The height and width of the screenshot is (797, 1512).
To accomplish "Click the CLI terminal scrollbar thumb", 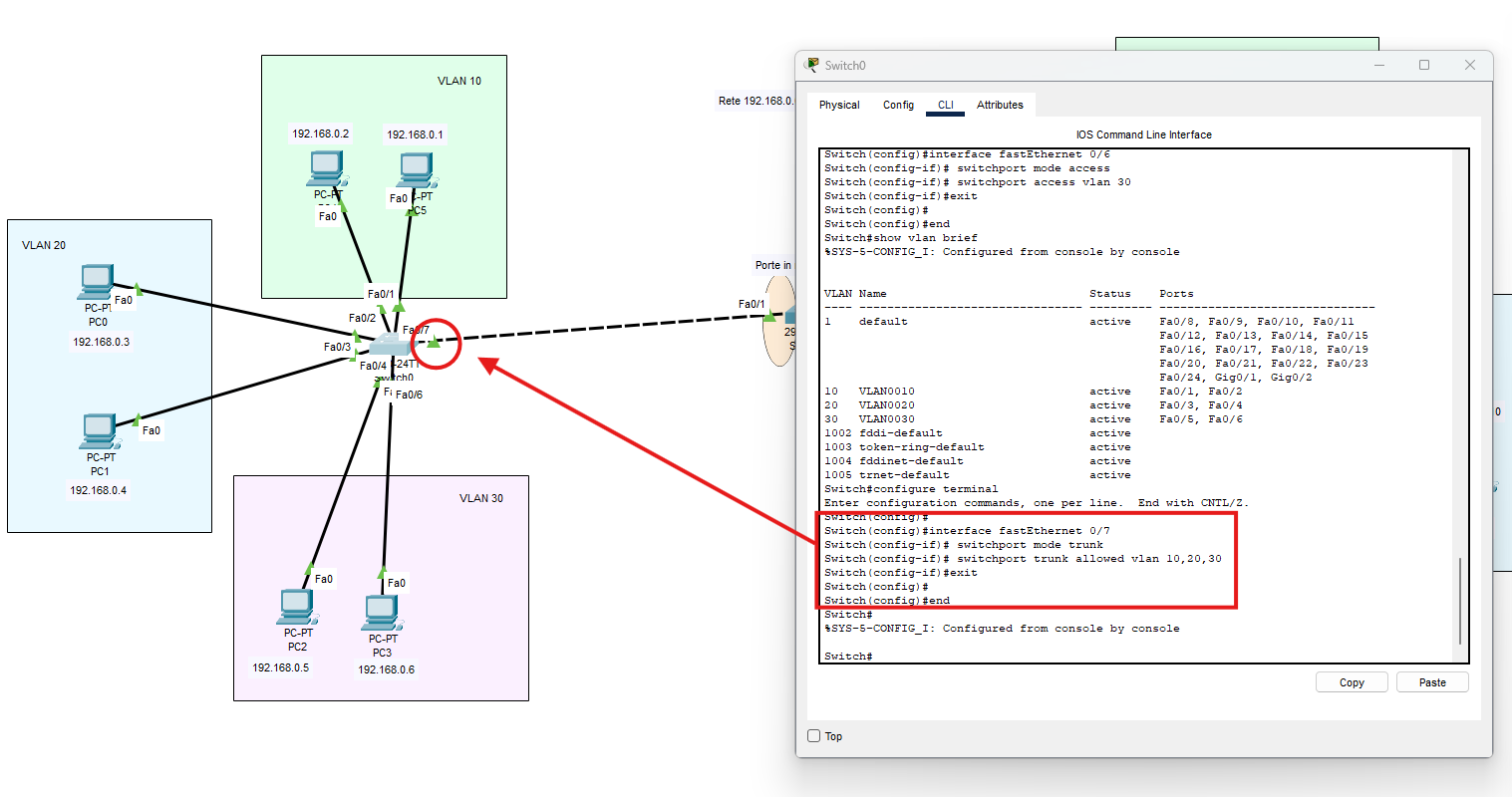I will coord(1460,601).
